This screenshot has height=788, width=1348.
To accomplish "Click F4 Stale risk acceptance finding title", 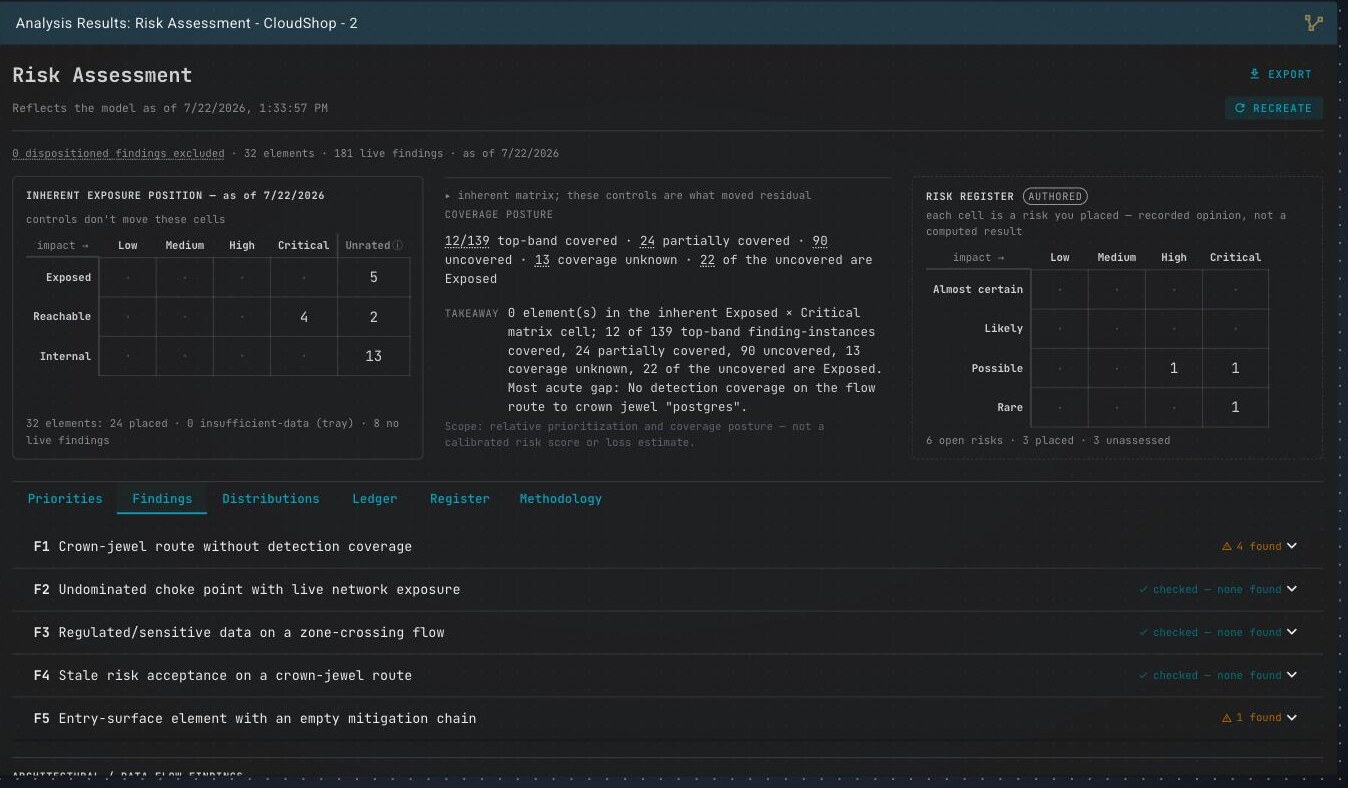I will 235,675.
